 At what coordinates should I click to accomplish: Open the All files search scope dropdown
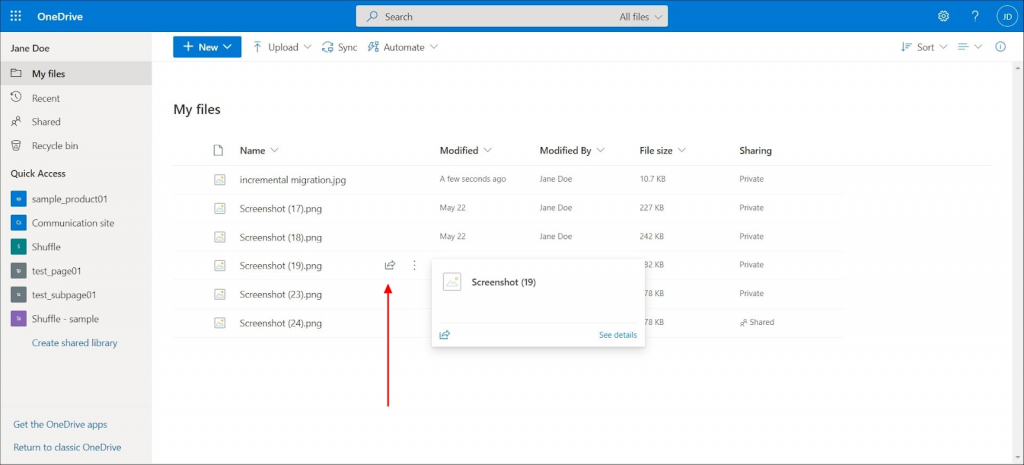coord(641,17)
